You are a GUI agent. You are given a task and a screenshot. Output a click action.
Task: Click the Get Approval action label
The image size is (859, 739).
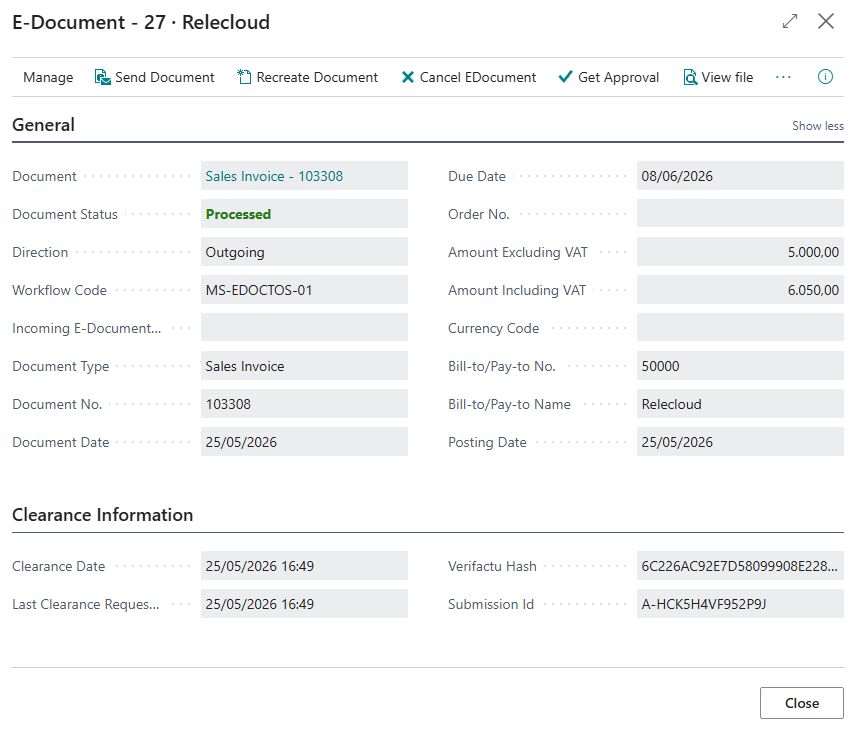(x=619, y=77)
